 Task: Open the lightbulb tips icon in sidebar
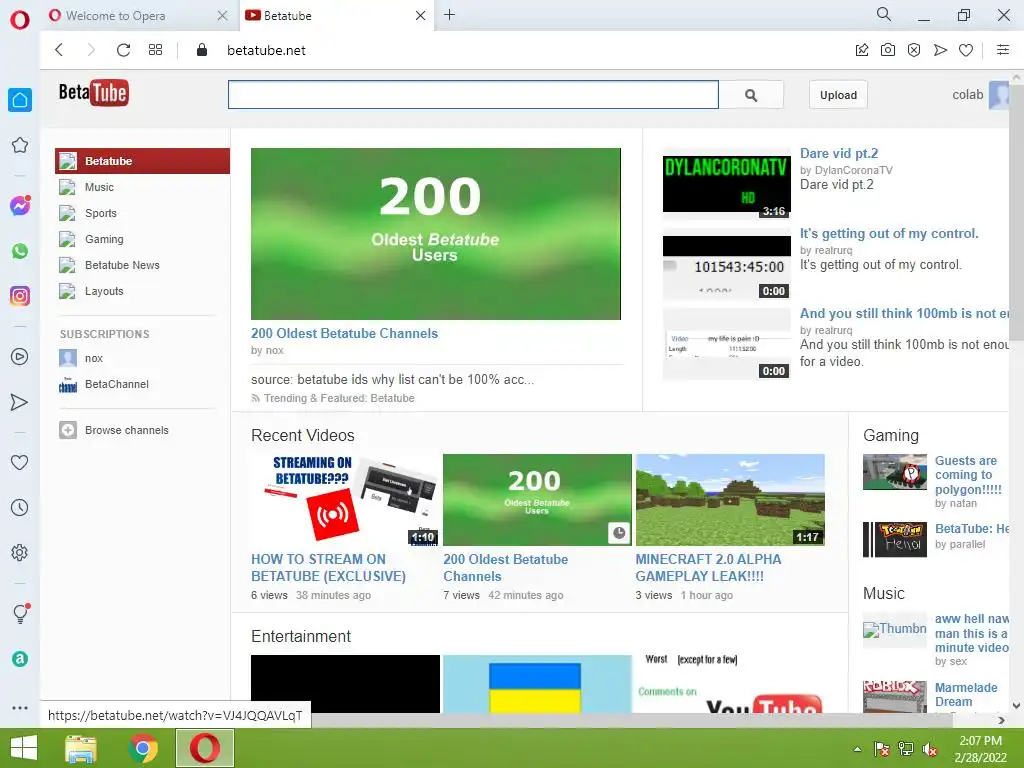click(20, 613)
